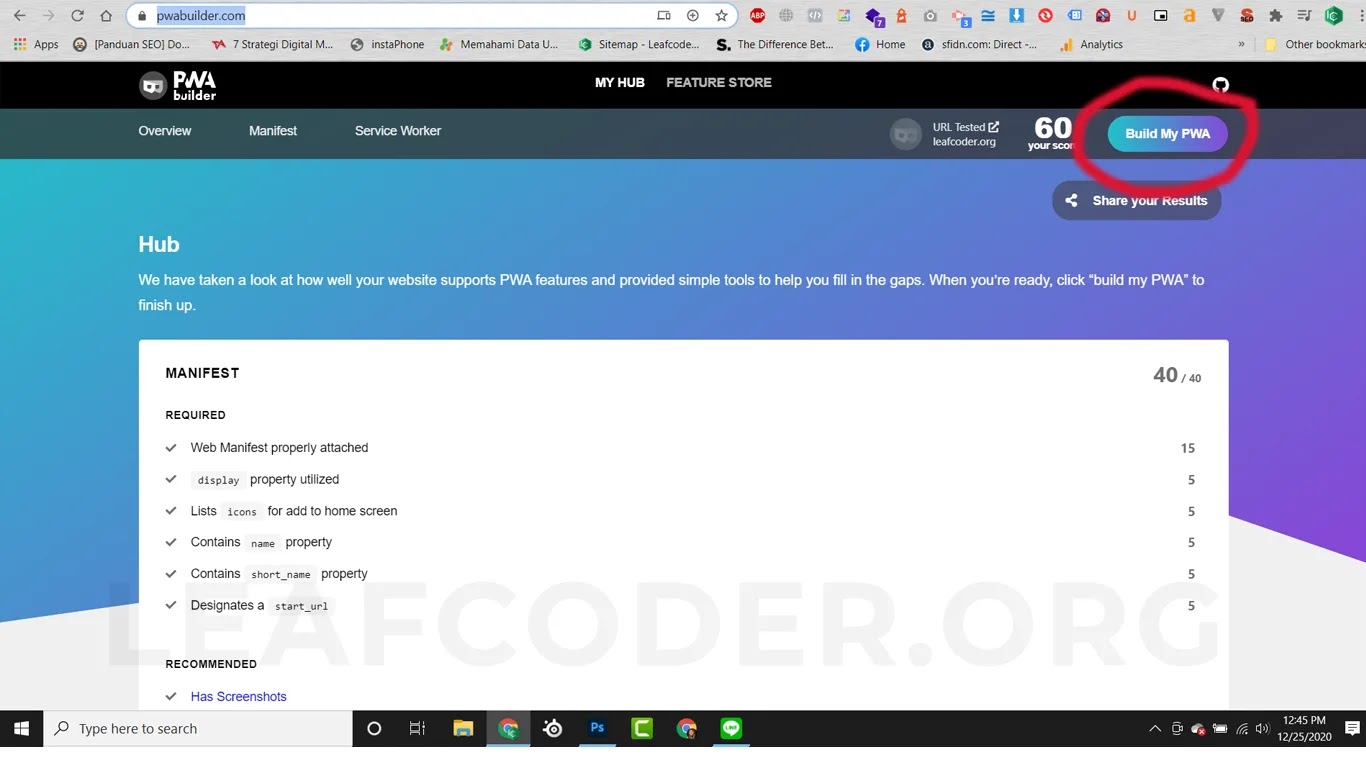
Task: Click the browser forward arrow
Action: tap(48, 16)
